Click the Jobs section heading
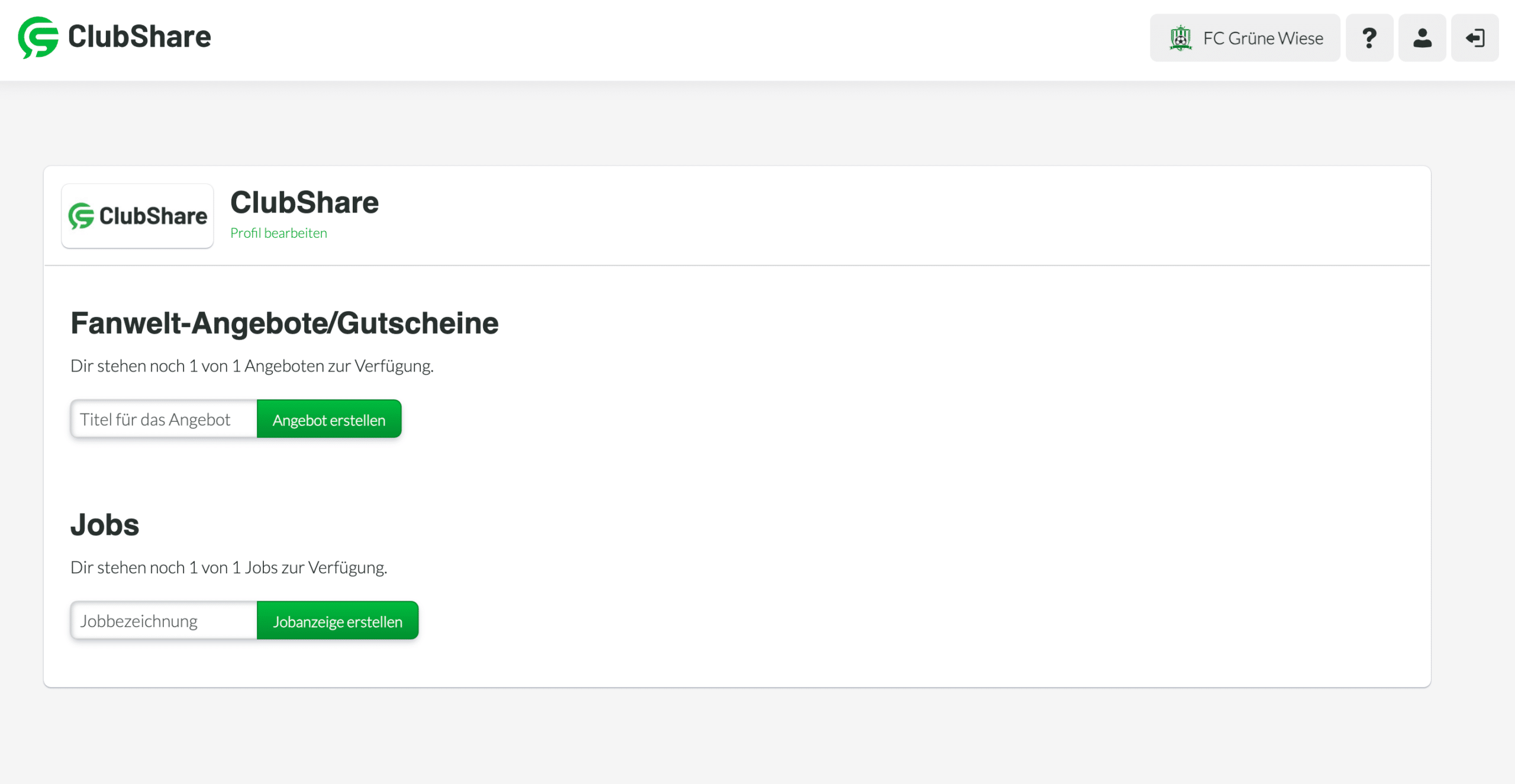 coord(105,525)
